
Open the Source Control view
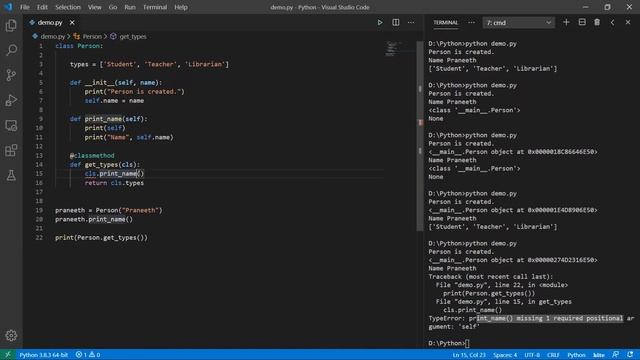pyautogui.click(x=11, y=75)
